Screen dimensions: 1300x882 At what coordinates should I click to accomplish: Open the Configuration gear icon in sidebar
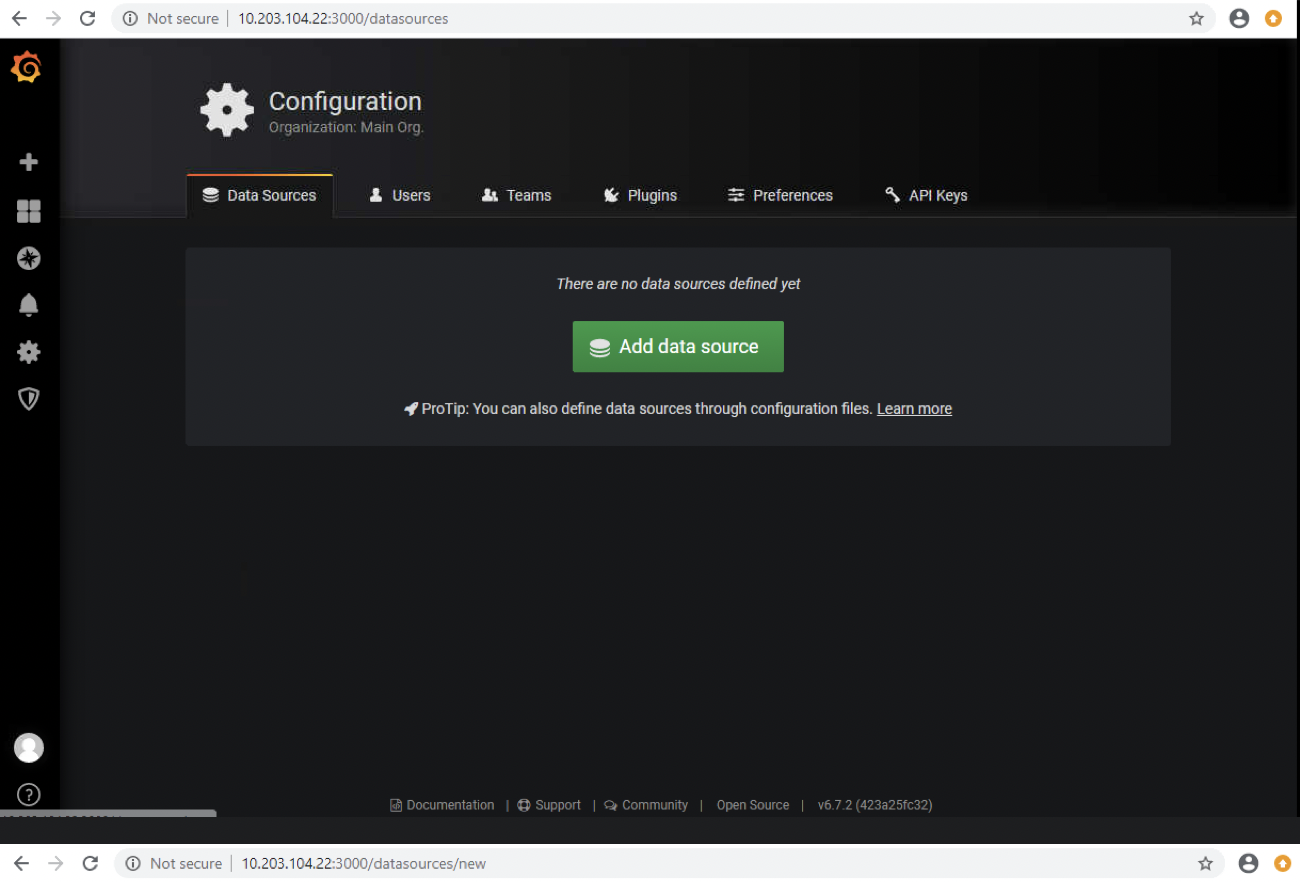29,352
